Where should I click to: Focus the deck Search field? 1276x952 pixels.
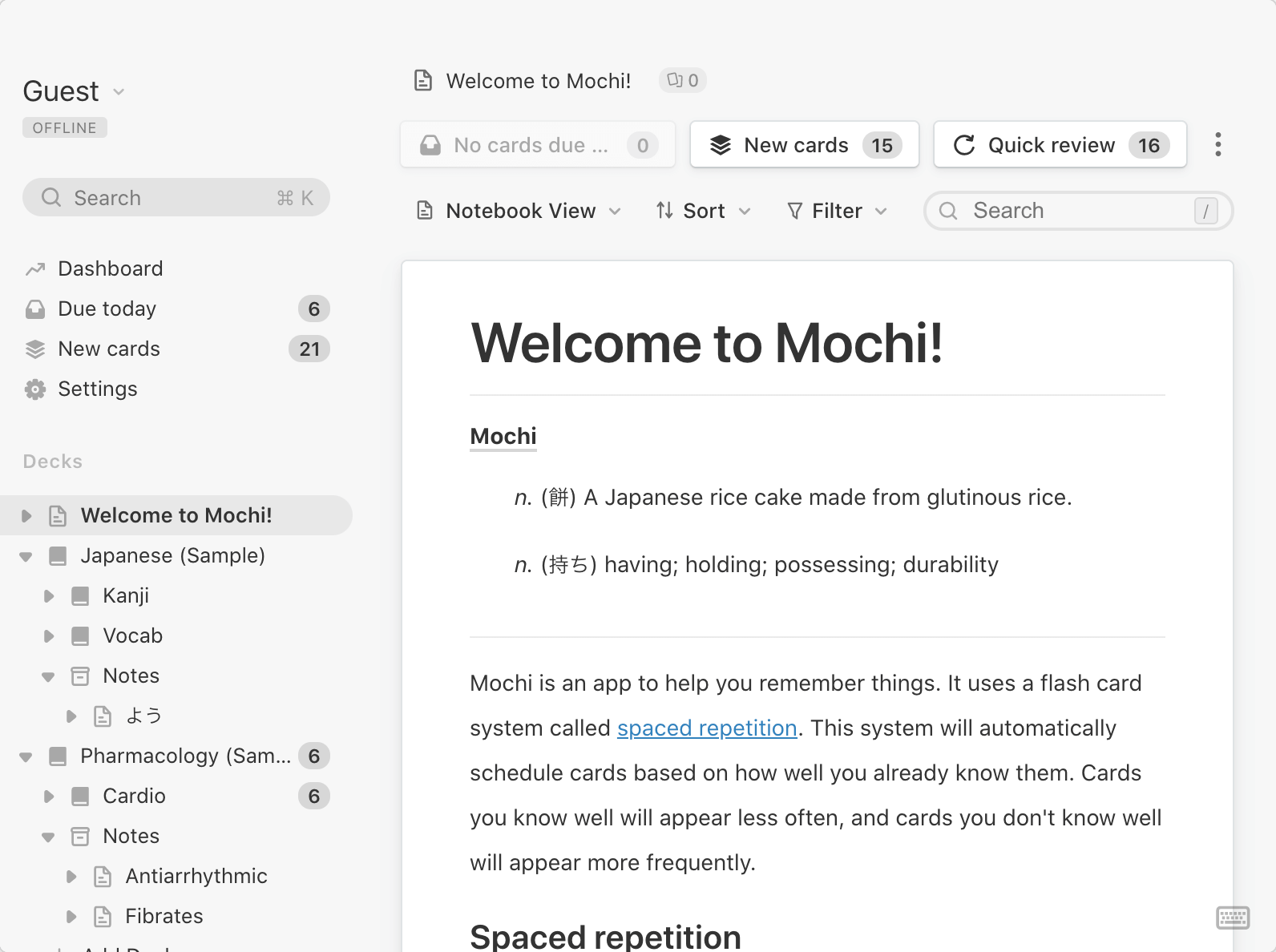[1078, 211]
